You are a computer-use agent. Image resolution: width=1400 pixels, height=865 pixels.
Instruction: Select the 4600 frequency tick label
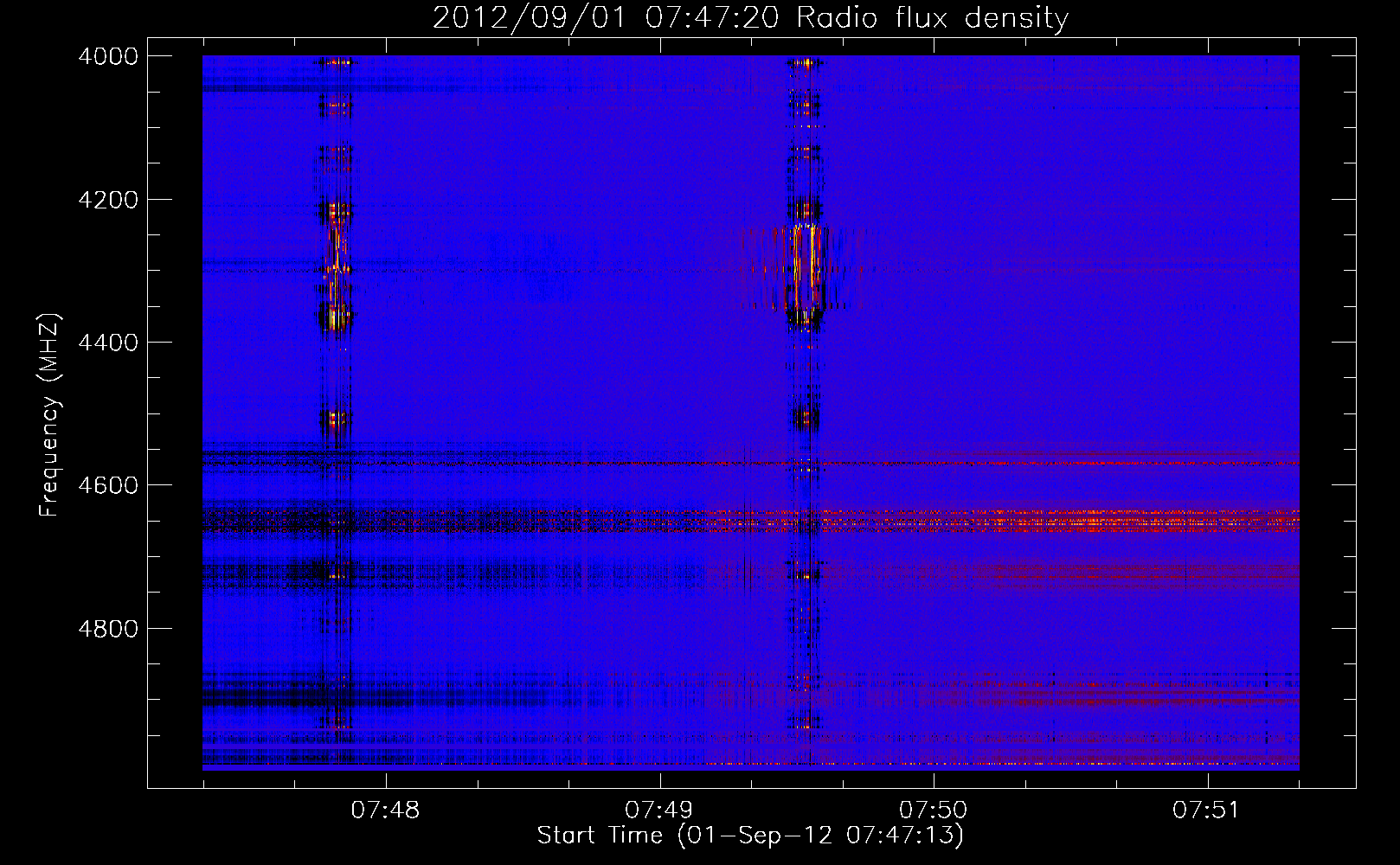click(108, 485)
